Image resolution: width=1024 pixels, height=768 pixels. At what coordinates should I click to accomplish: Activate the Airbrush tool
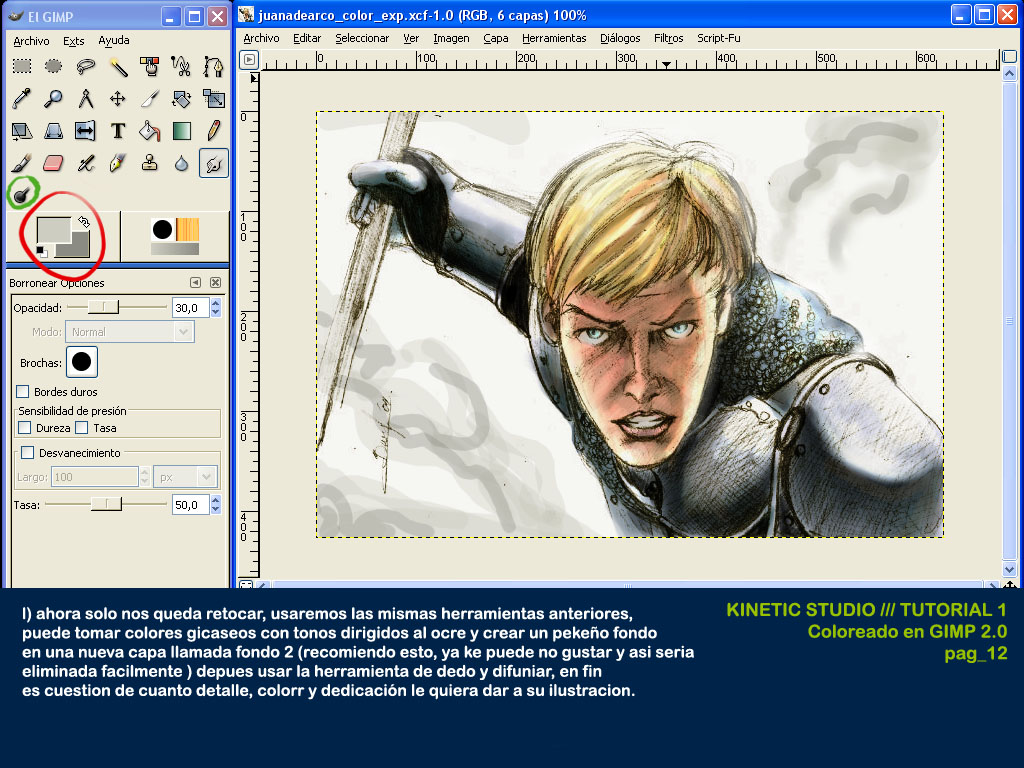point(86,163)
